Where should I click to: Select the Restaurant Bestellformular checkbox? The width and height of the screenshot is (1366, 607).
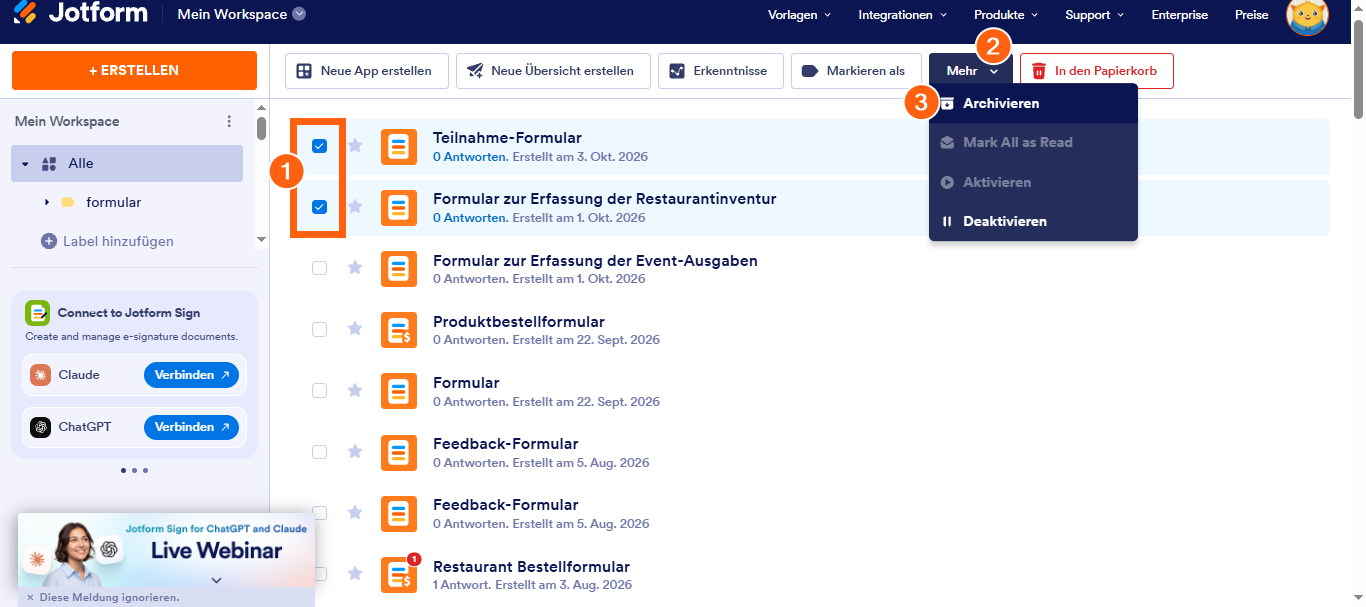pyautogui.click(x=319, y=573)
